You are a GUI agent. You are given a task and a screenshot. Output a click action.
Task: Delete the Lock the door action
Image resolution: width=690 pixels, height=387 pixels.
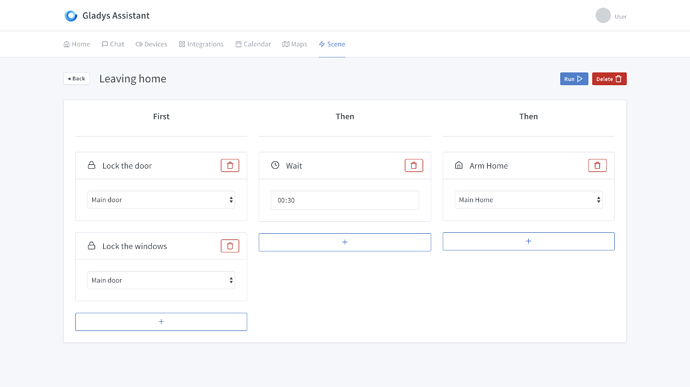230,166
